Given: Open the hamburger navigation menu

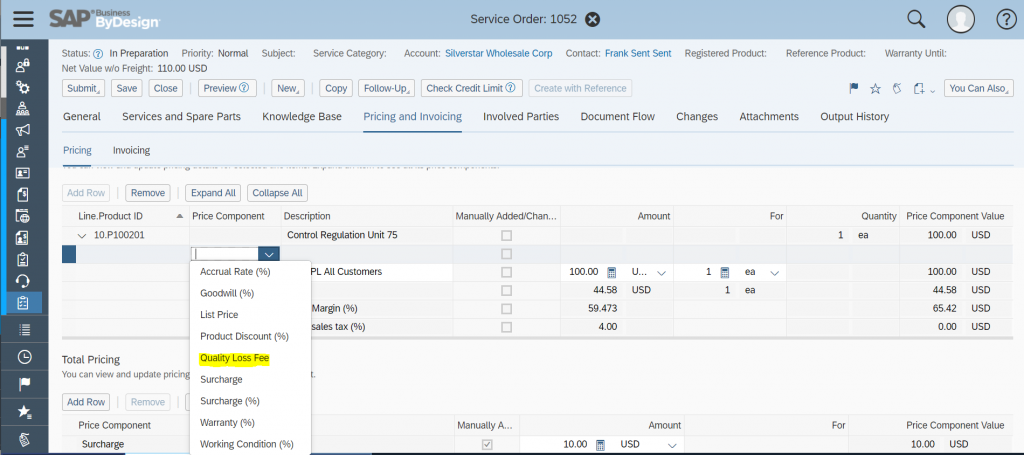Looking at the screenshot, I should click(x=23, y=18).
